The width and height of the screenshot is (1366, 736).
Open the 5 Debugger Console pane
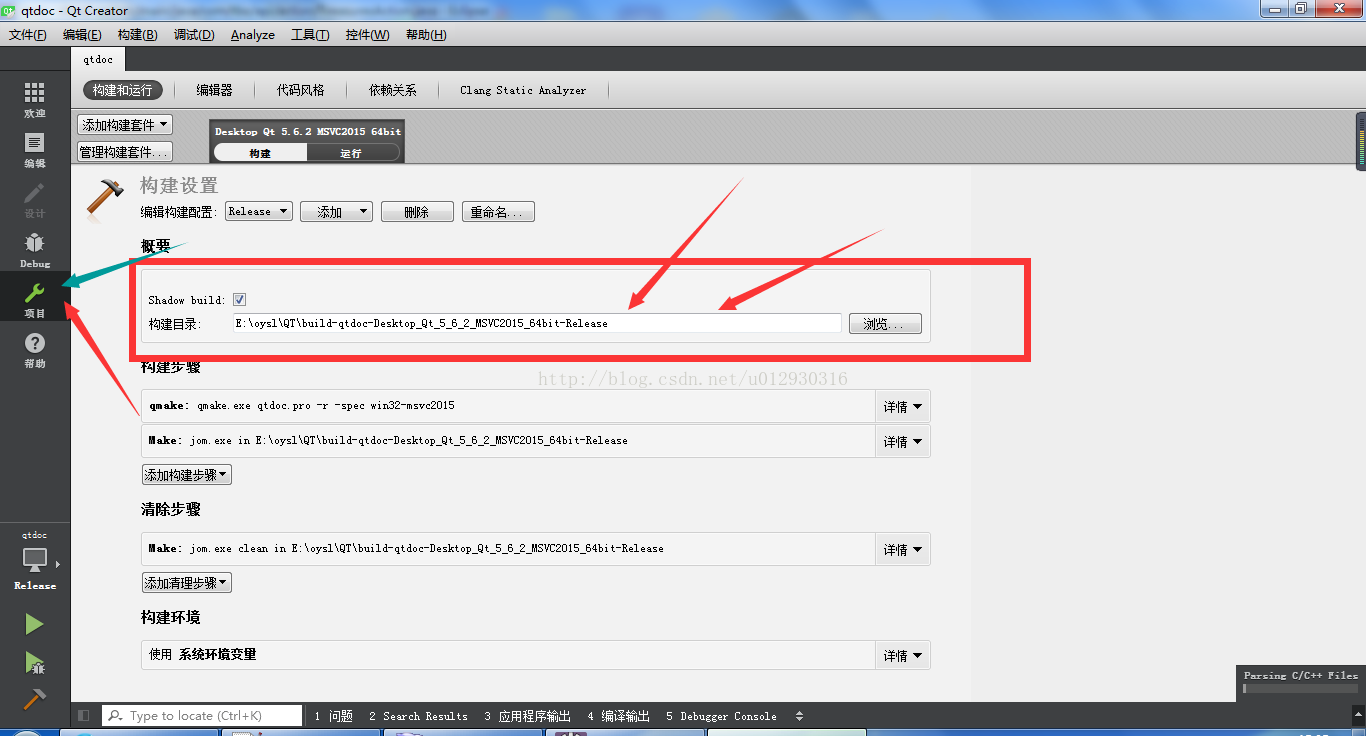[721, 716]
